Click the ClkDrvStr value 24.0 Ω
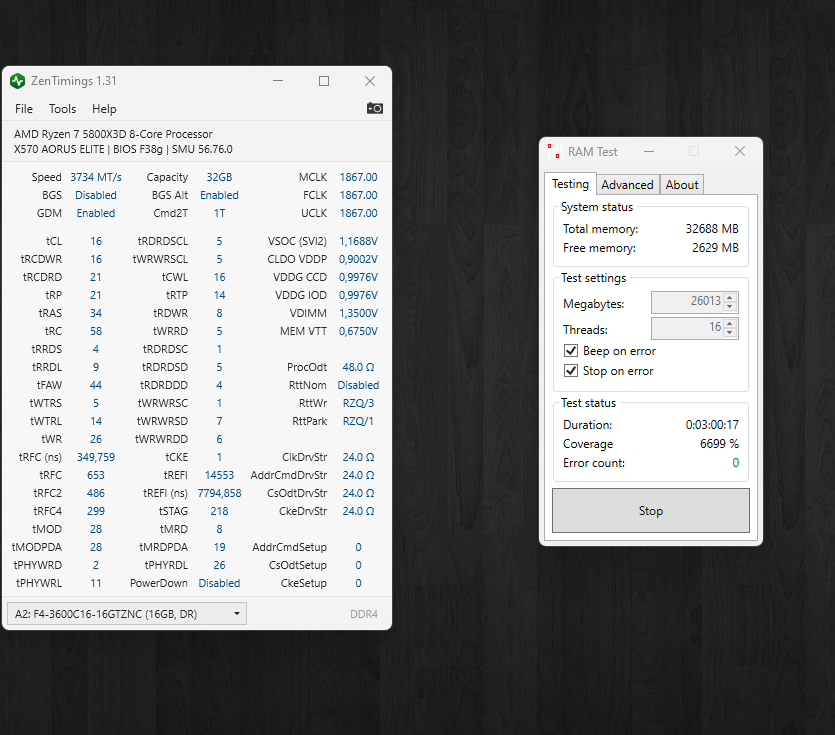The height and width of the screenshot is (735, 835). [x=358, y=457]
